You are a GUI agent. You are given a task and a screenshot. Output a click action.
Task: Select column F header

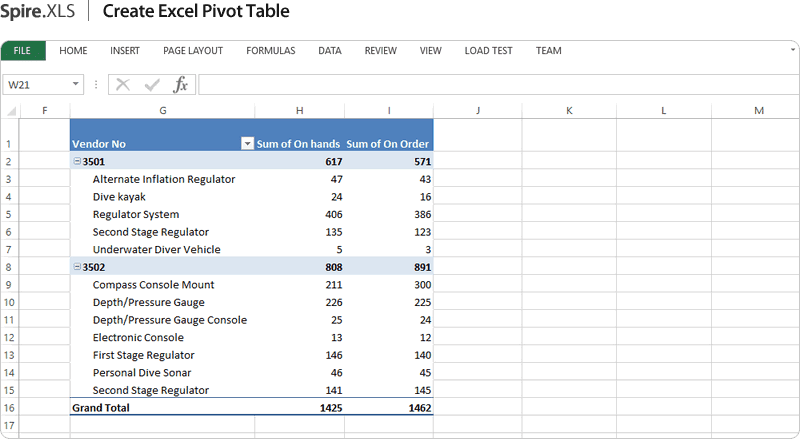tap(44, 111)
